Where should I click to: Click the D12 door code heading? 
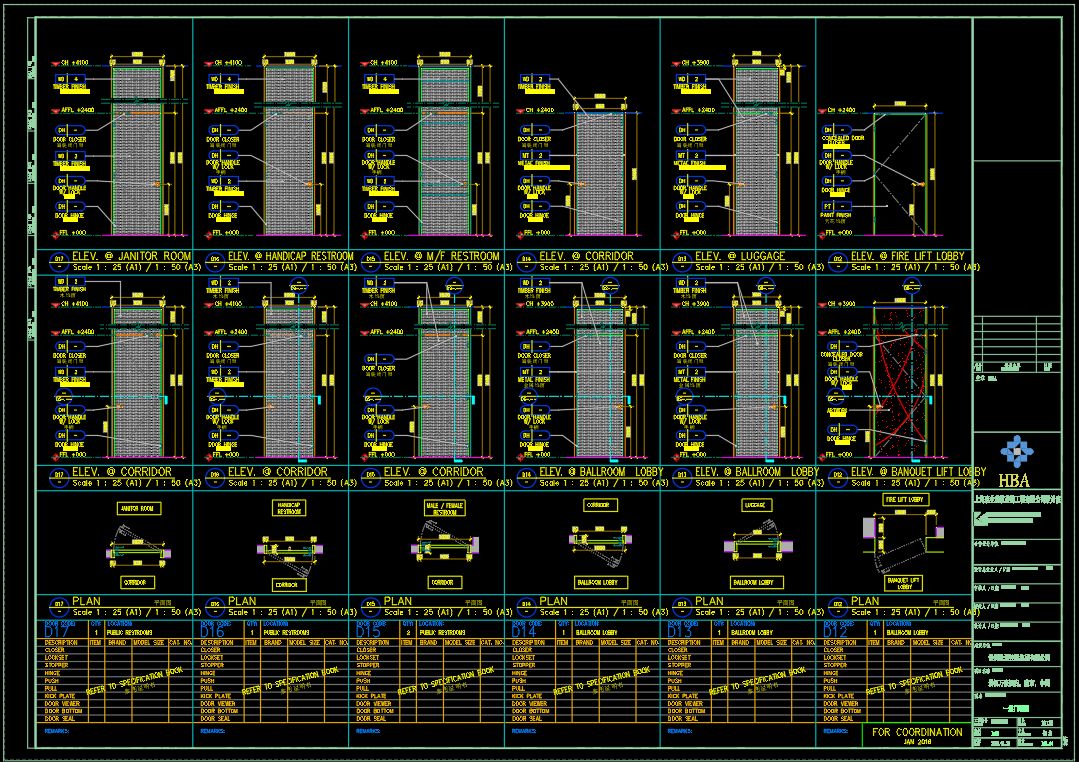[835, 632]
